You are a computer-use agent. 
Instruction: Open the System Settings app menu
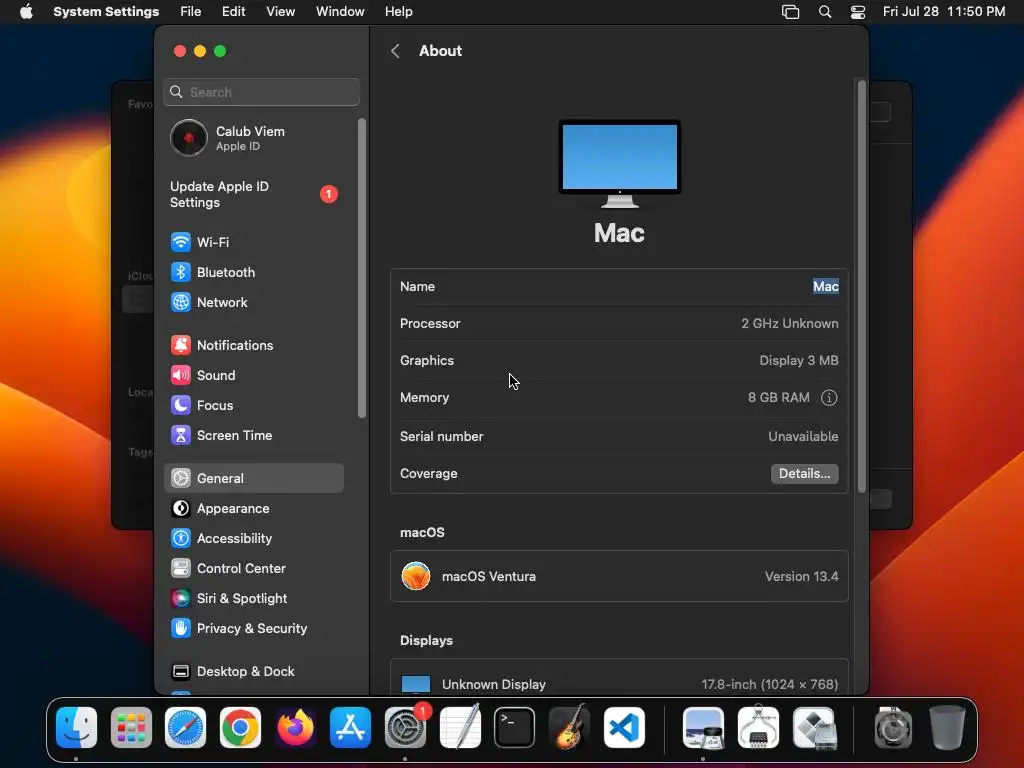[106, 12]
